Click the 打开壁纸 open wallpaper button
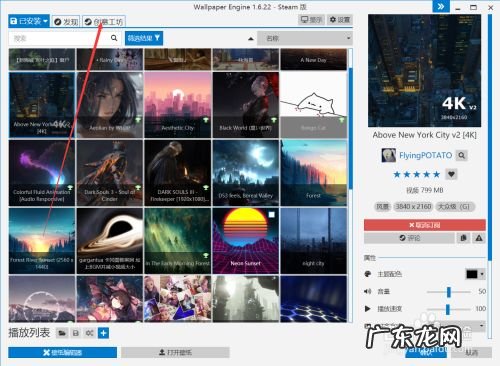 [x=175, y=352]
